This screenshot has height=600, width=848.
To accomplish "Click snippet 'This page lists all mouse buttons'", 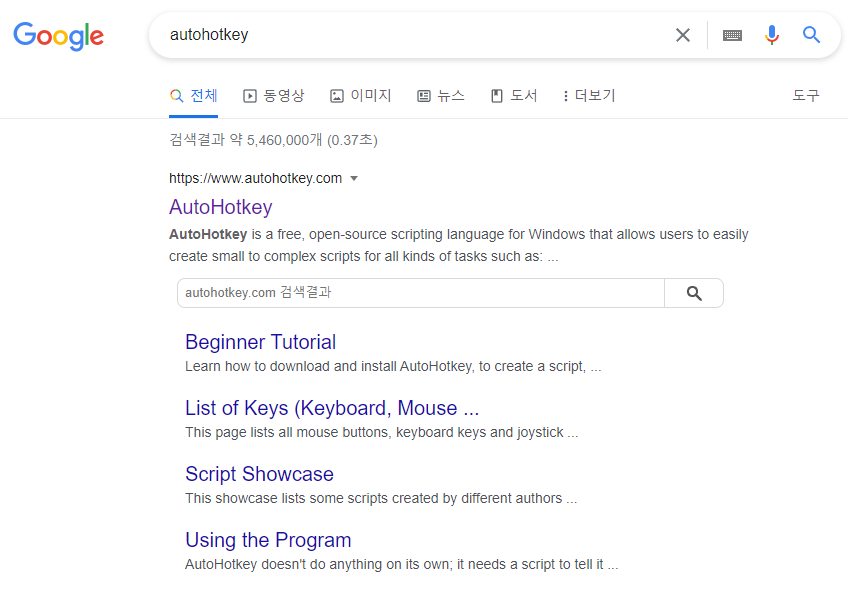I will coord(382,432).
